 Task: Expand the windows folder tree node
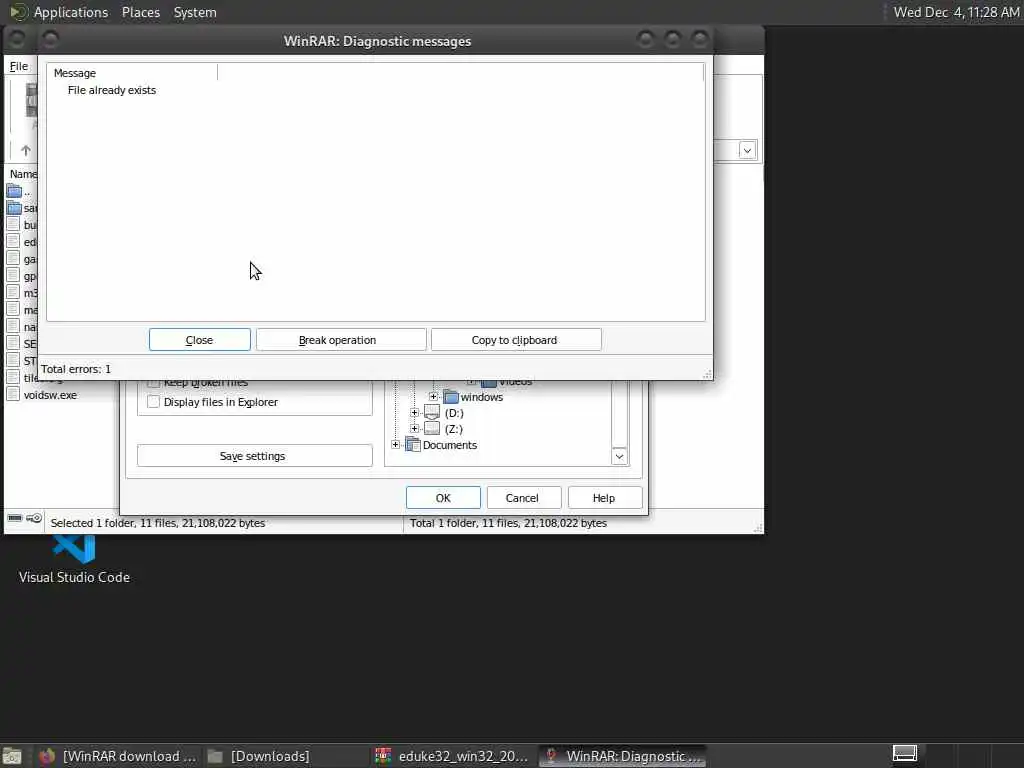point(433,396)
